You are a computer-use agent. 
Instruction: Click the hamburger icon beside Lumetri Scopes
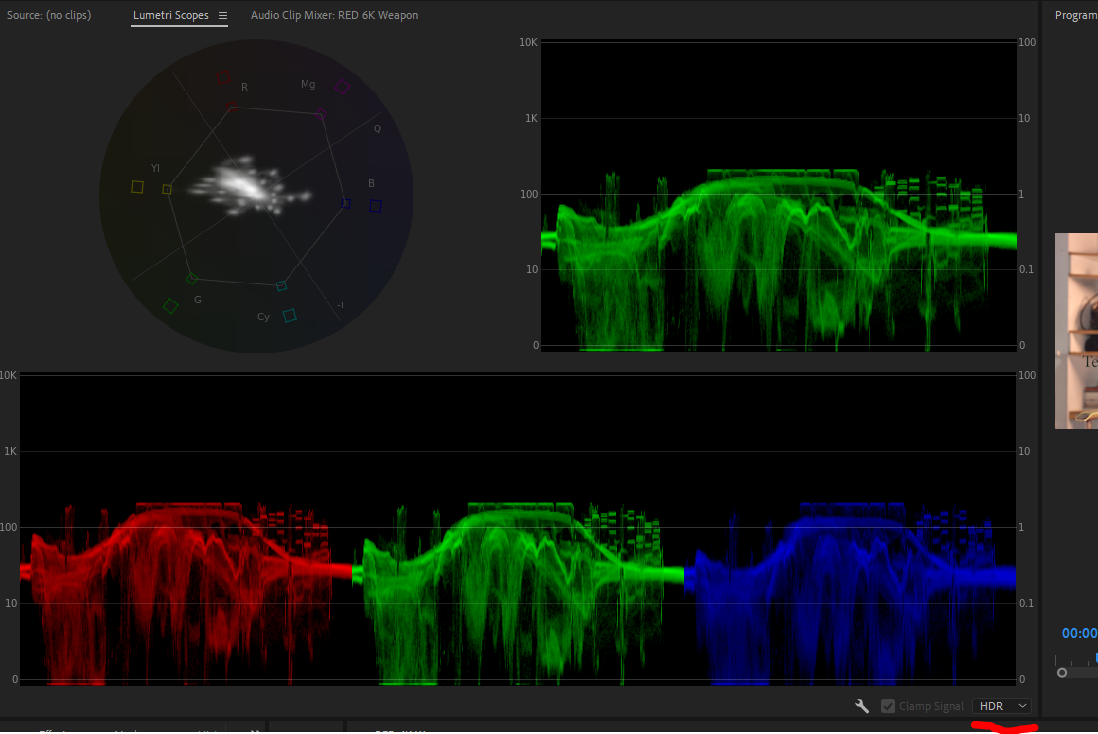pos(224,16)
